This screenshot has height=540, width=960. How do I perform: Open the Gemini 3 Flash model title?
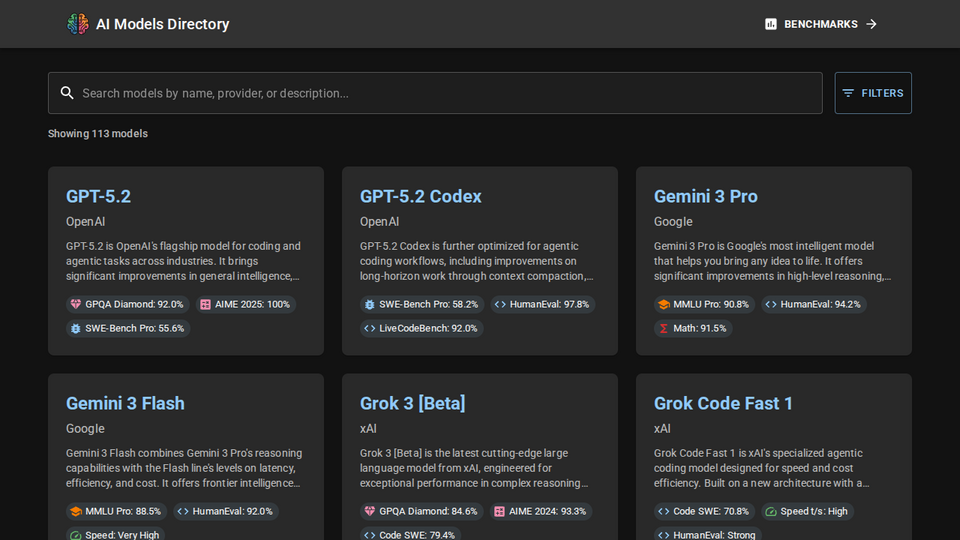point(126,403)
